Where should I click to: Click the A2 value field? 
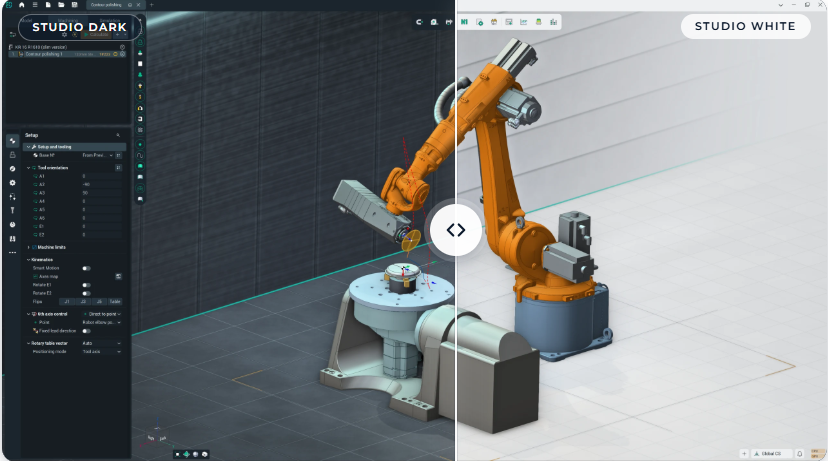click(101, 185)
